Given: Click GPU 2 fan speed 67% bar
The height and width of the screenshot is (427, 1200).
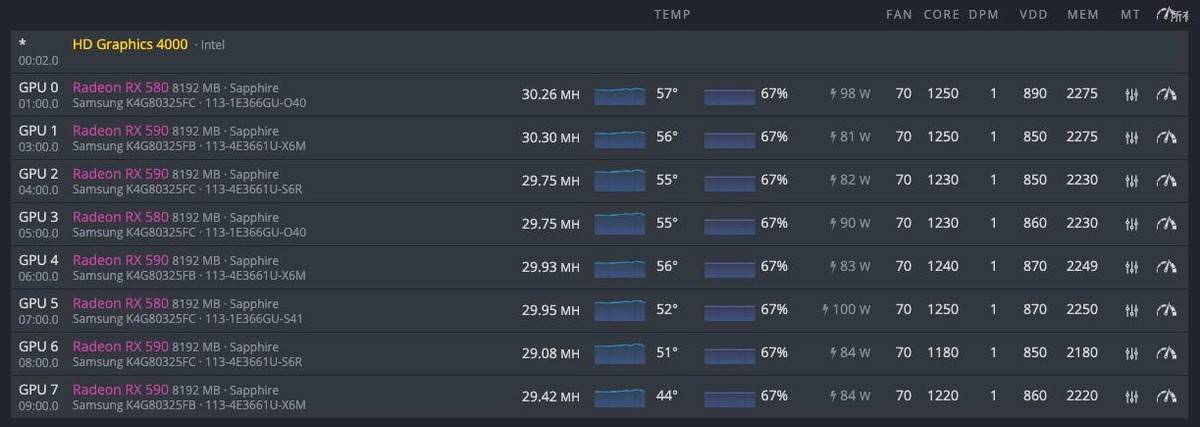Looking at the screenshot, I should [729, 181].
